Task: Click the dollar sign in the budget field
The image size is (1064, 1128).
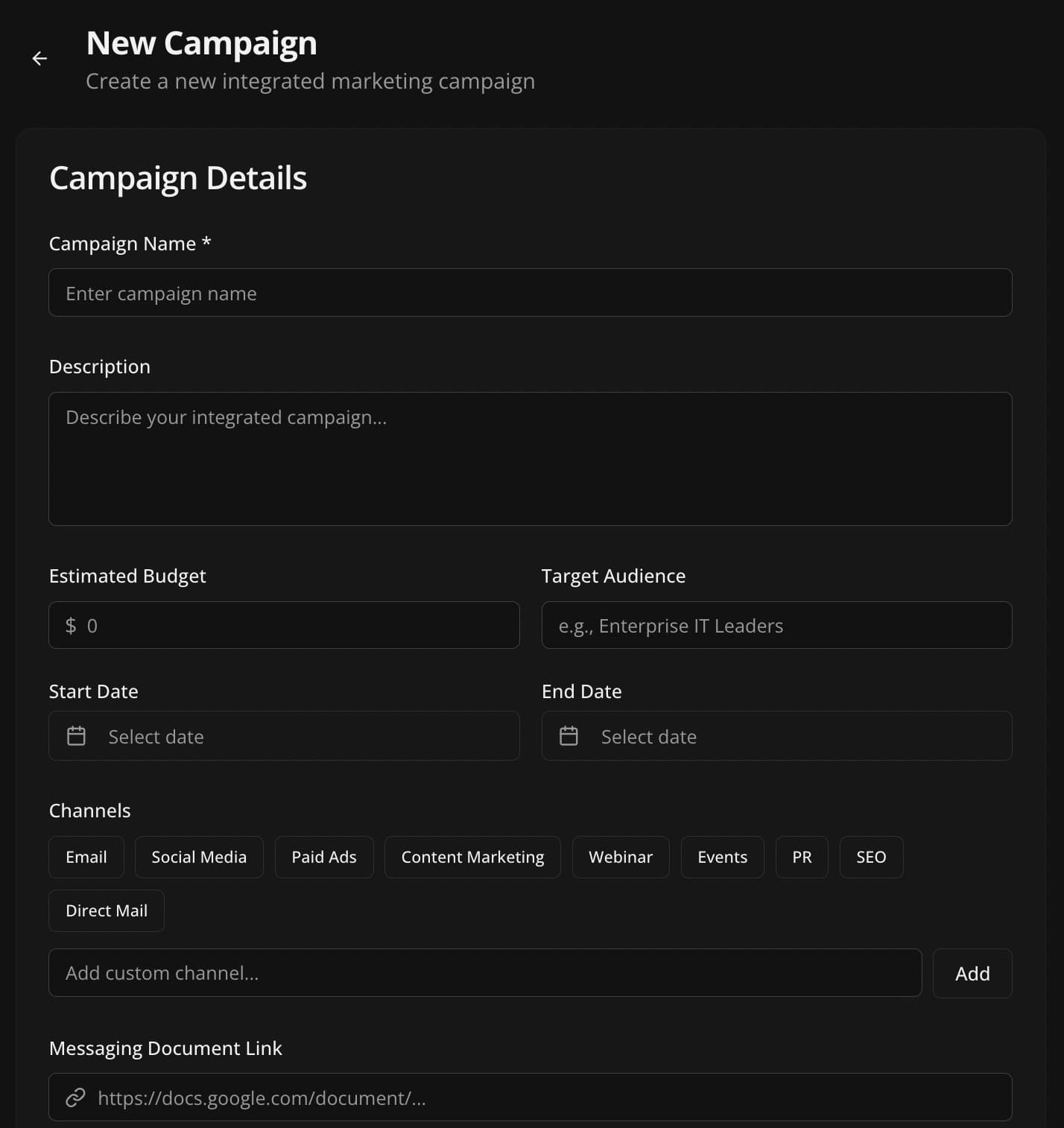Action: (70, 625)
